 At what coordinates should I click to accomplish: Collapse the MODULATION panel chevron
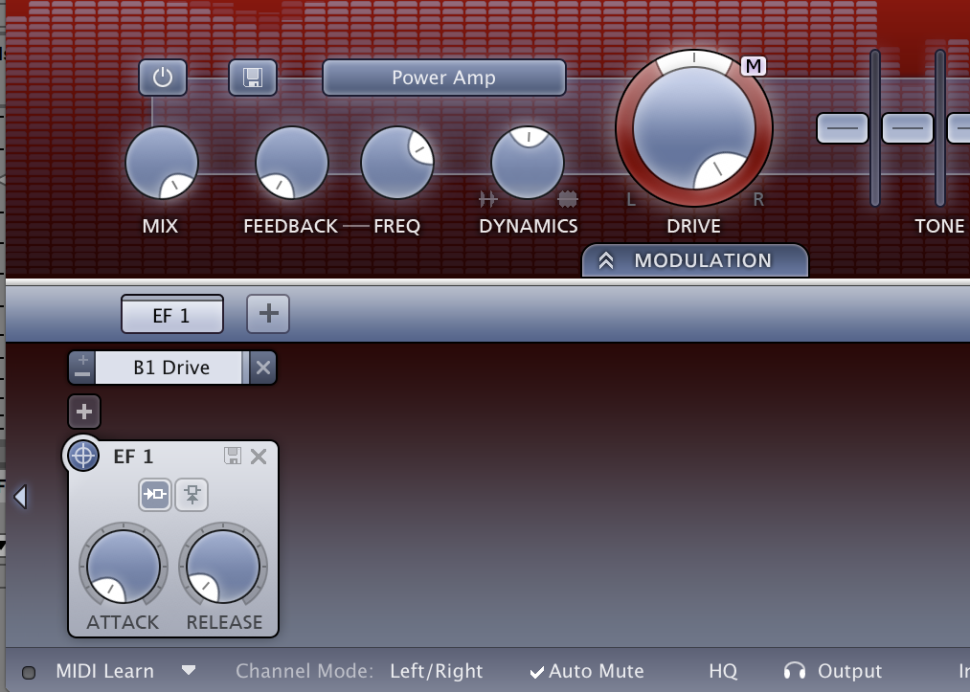pos(607,260)
